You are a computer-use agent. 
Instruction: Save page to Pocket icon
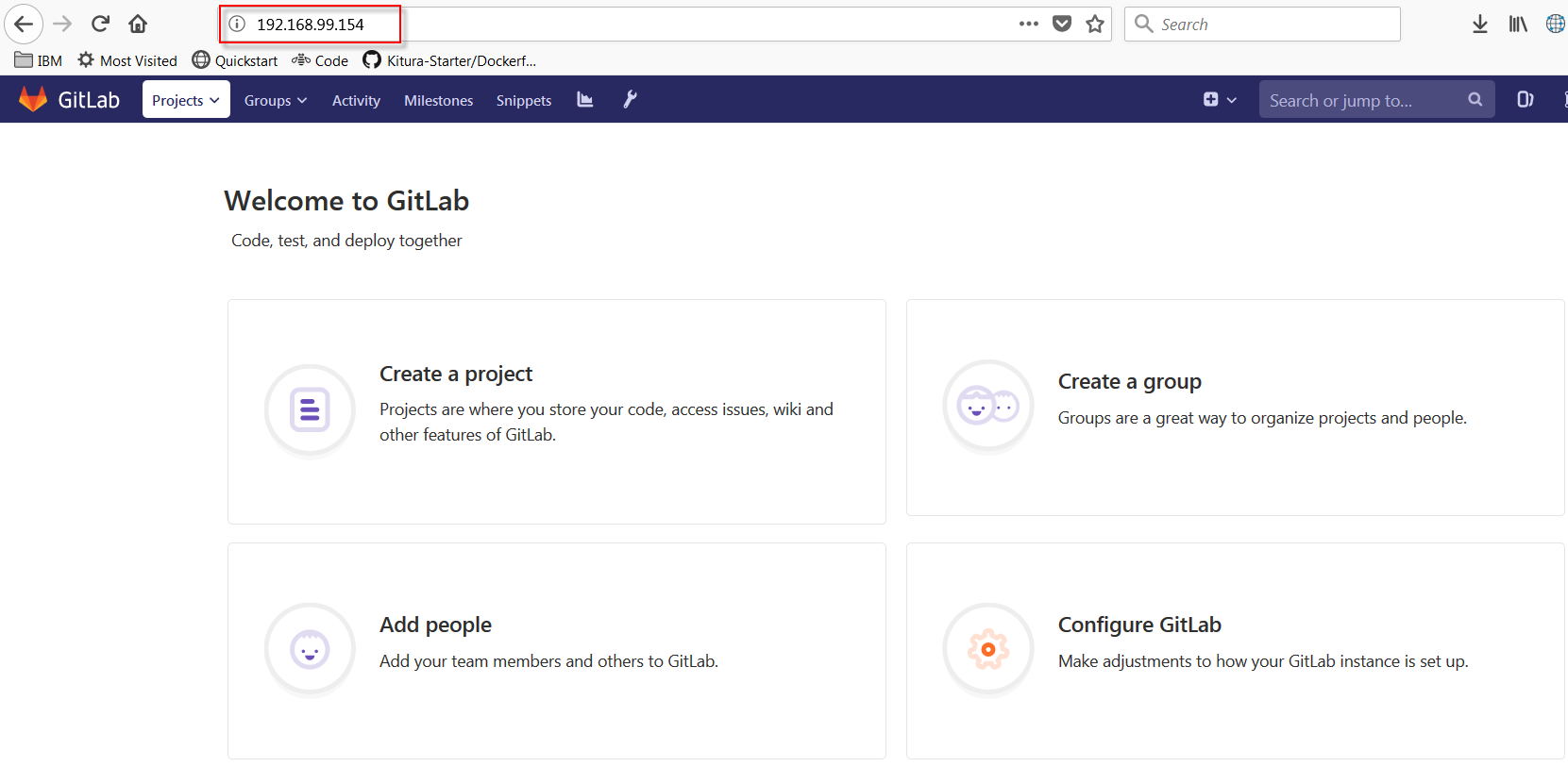(1062, 24)
